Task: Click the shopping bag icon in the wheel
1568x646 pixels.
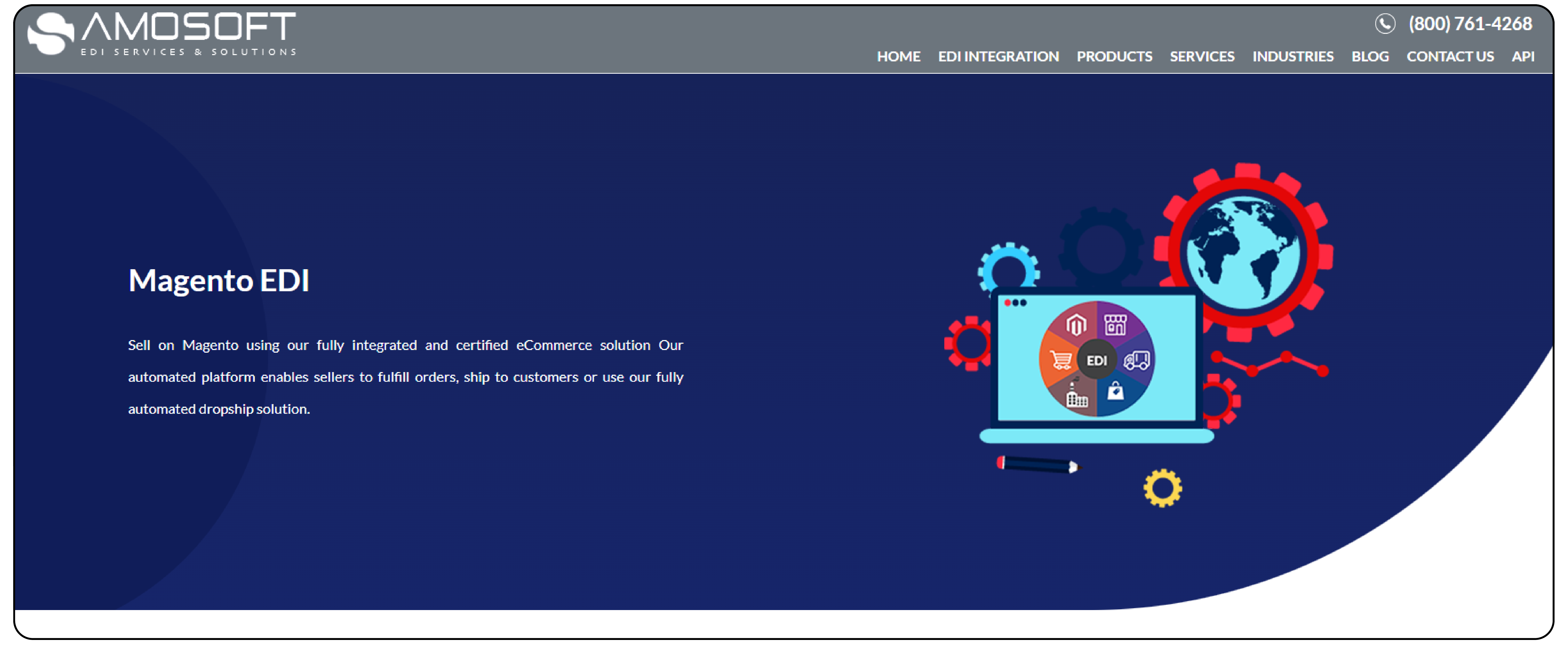Action: coord(1115,391)
